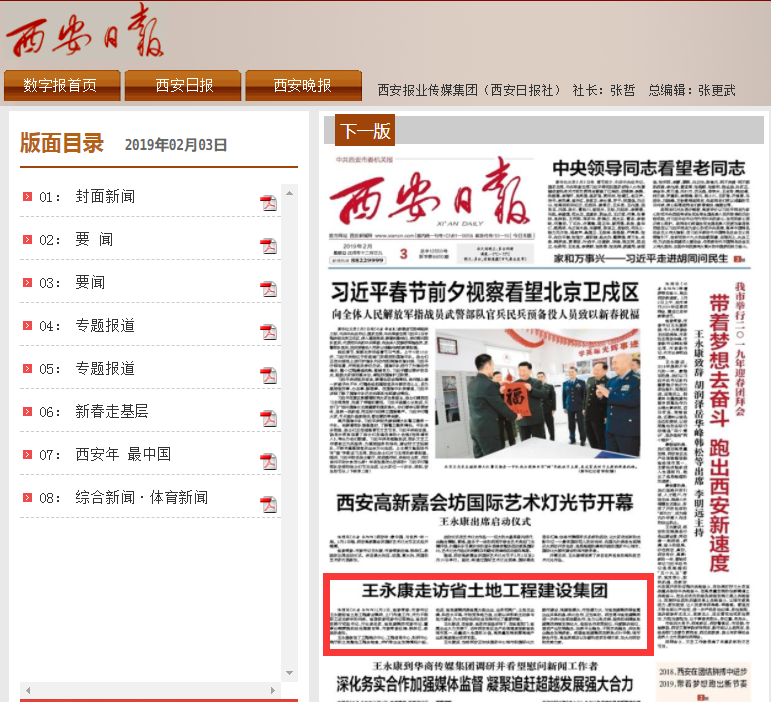This screenshot has height=702, width=771.
Task: Switch to 西安晚报 tab
Action: [x=303, y=86]
